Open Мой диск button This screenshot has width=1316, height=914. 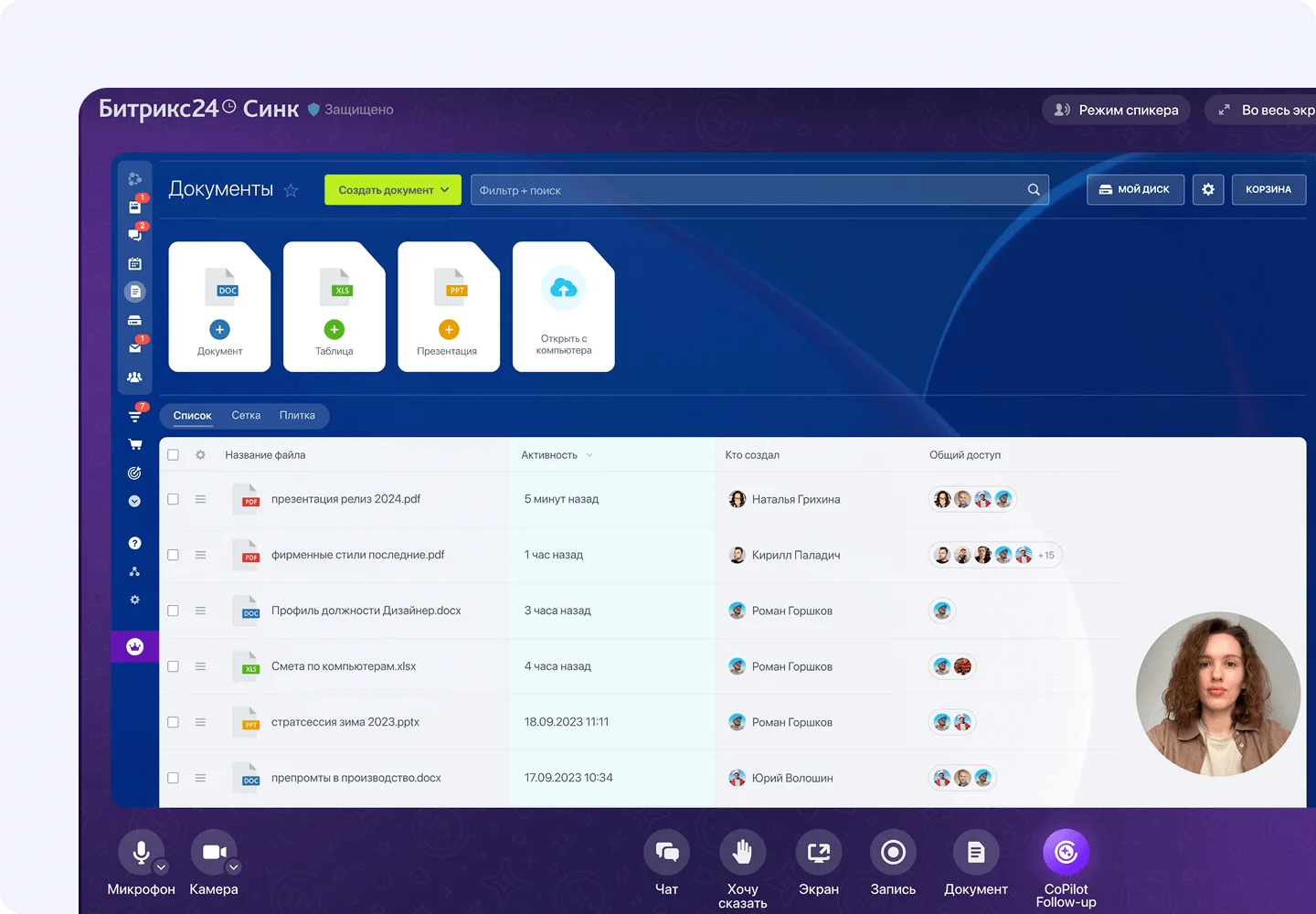[x=1135, y=189]
